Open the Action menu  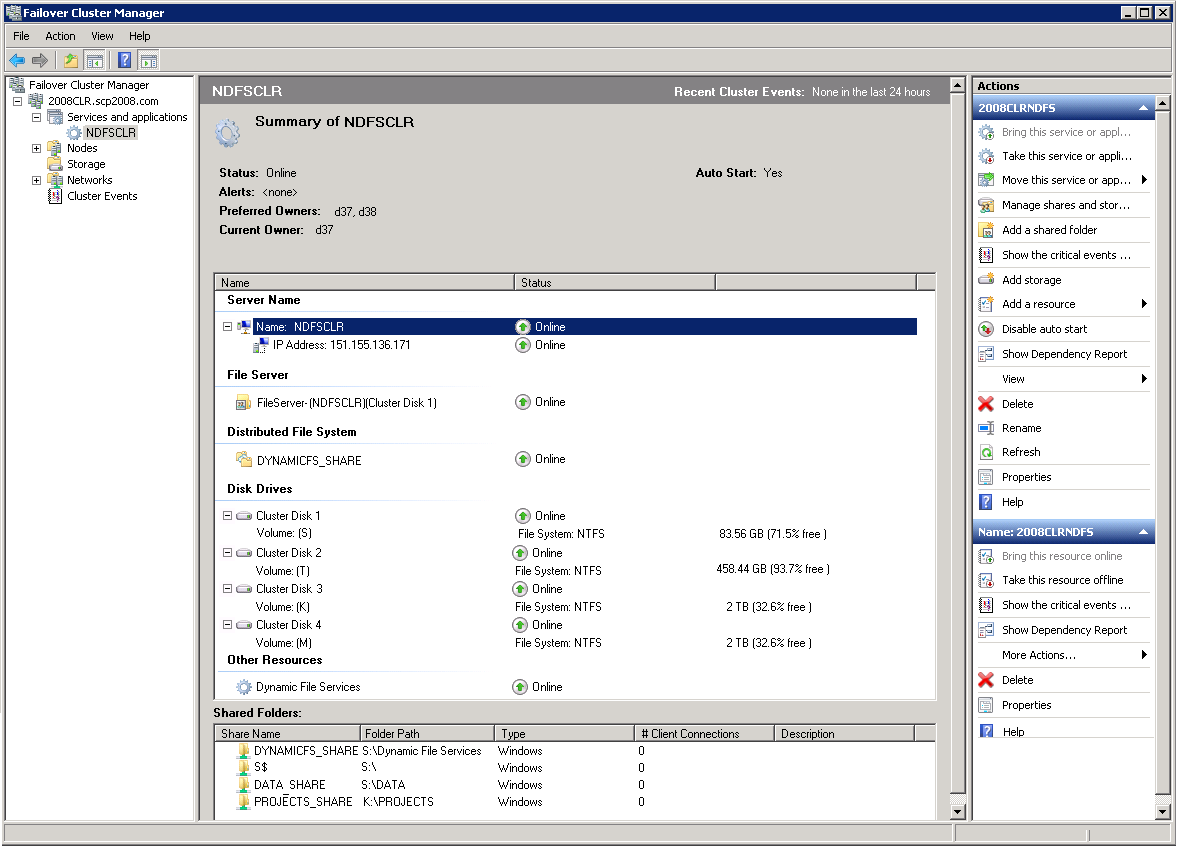[x=60, y=36]
